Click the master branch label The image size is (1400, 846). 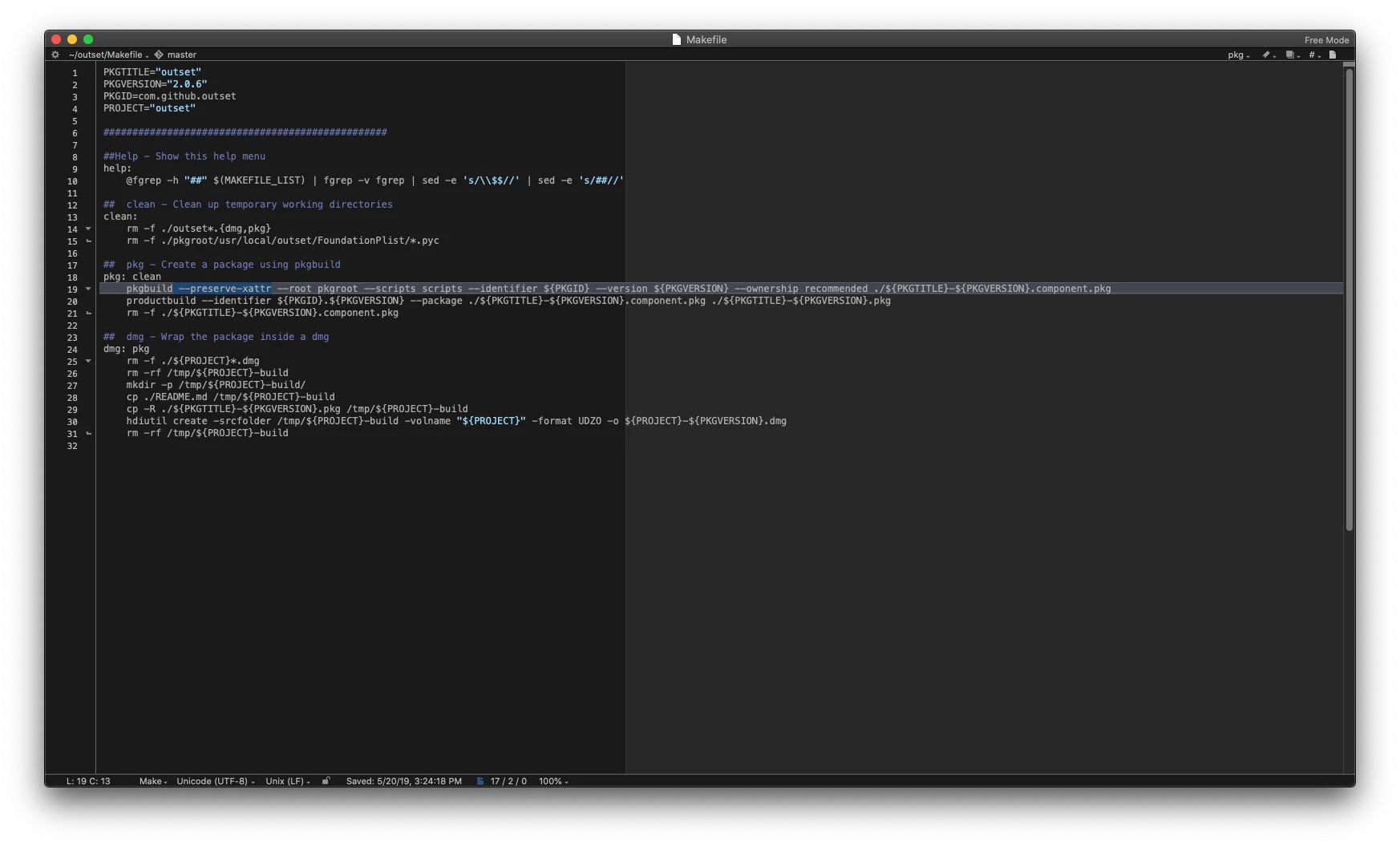pos(182,55)
